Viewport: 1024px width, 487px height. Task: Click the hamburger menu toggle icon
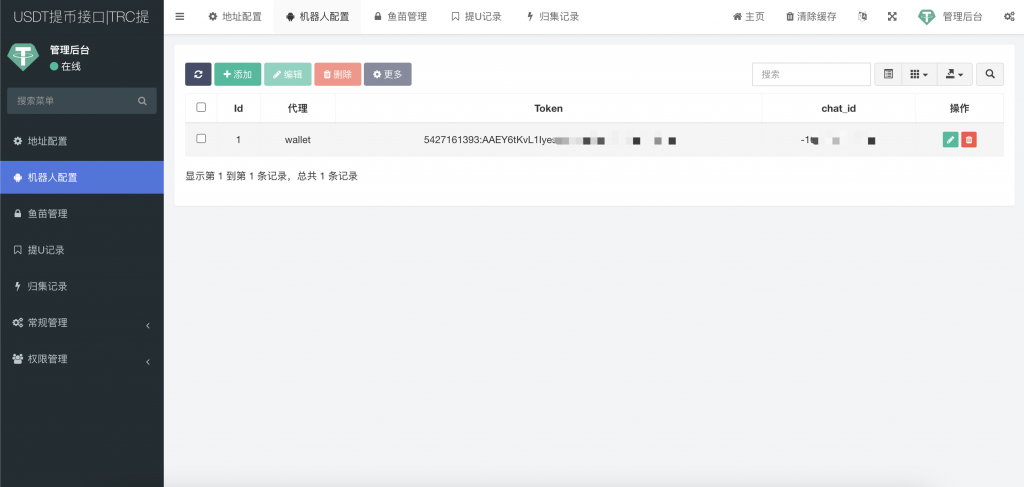pyautogui.click(x=180, y=17)
